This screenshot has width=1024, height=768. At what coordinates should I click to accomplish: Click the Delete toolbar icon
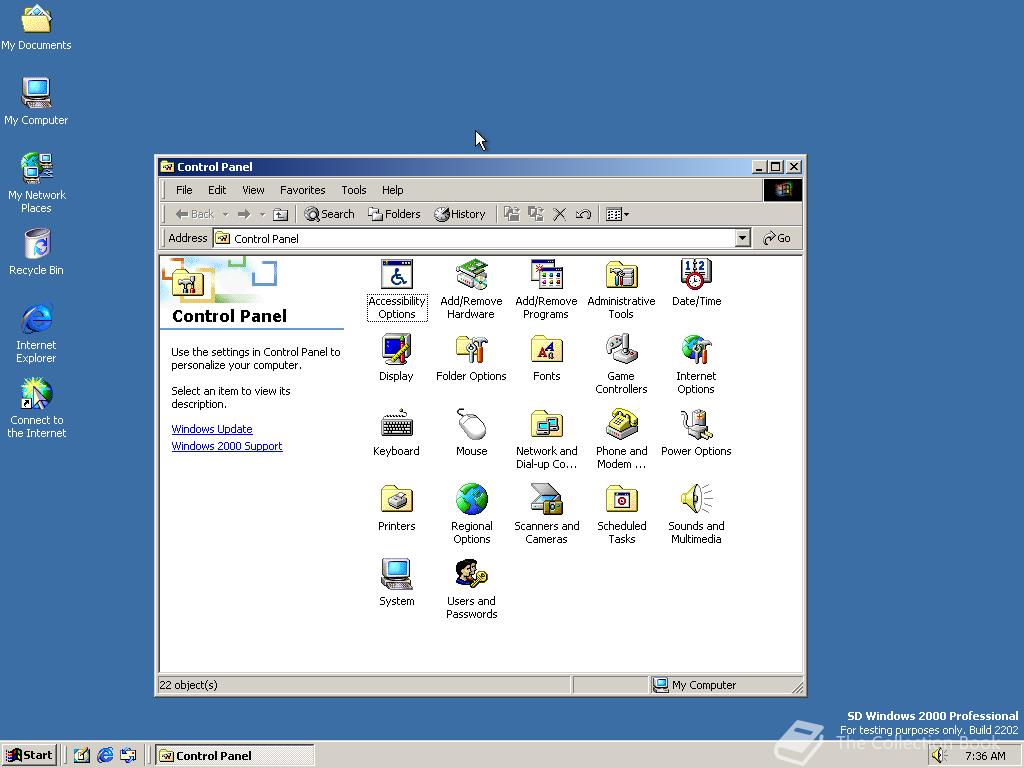click(x=560, y=214)
